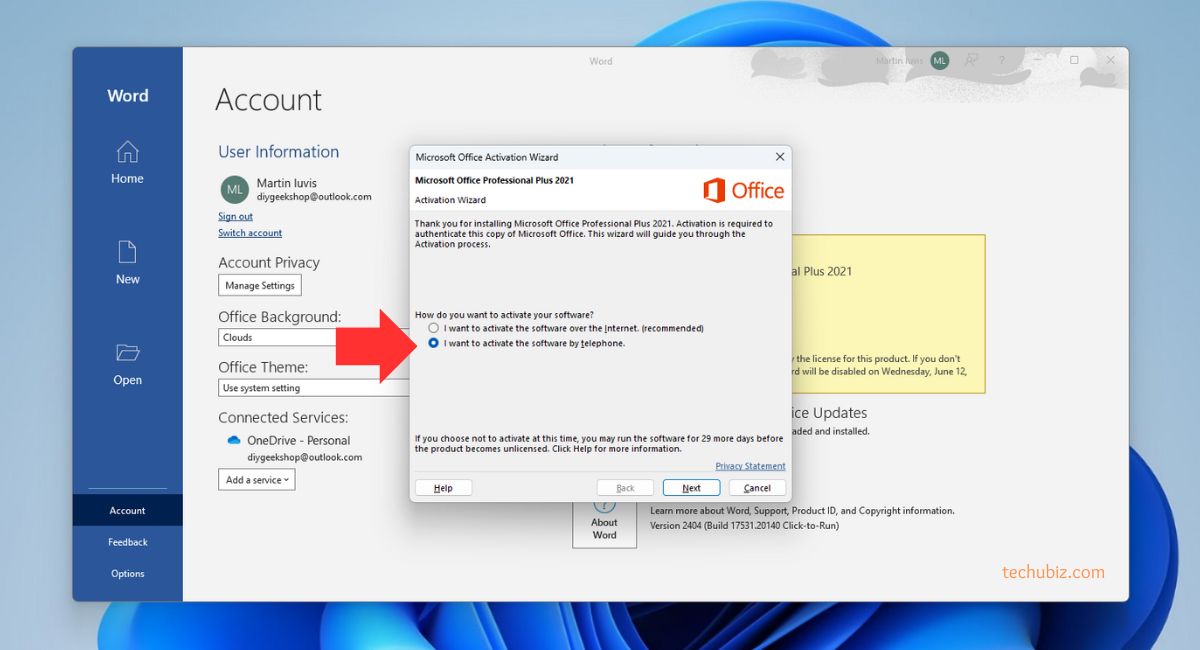Open Feedback in the sidebar

tap(127, 542)
